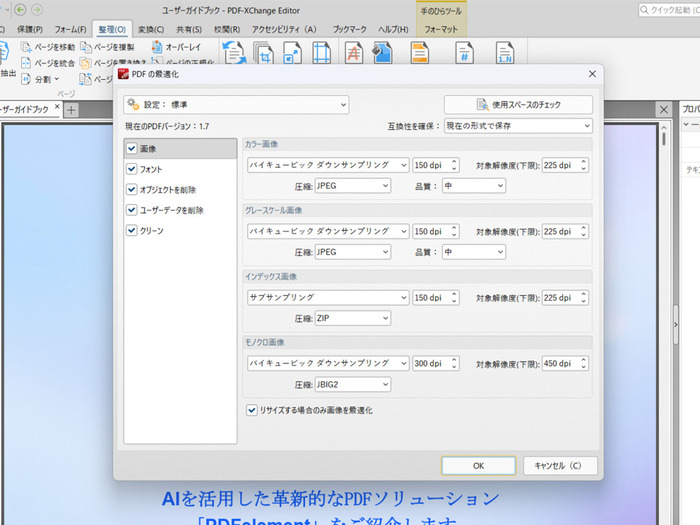Open the watermark tool icon
Viewport: 700px width, 525px height.
(354, 53)
